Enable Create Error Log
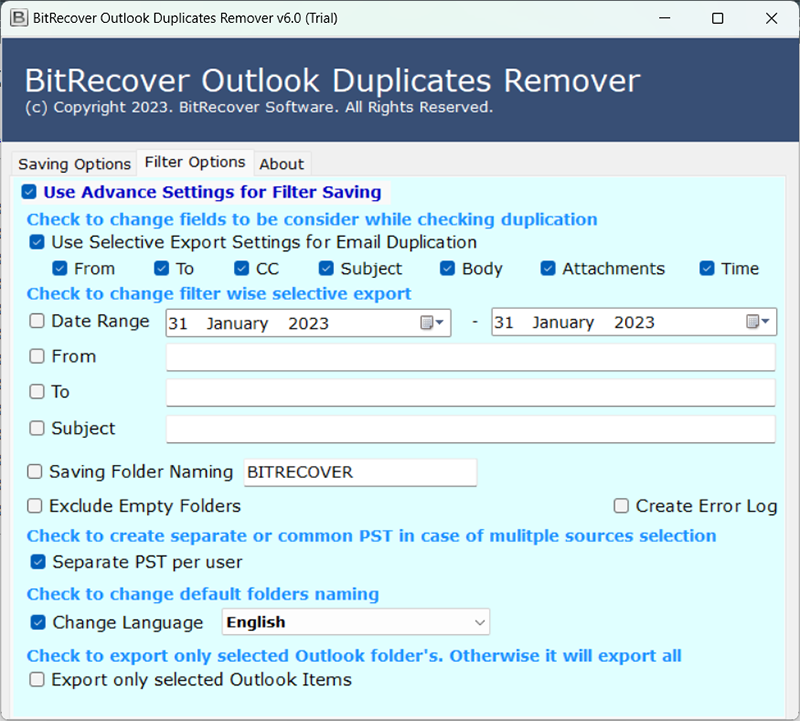This screenshot has width=800, height=721. click(621, 506)
